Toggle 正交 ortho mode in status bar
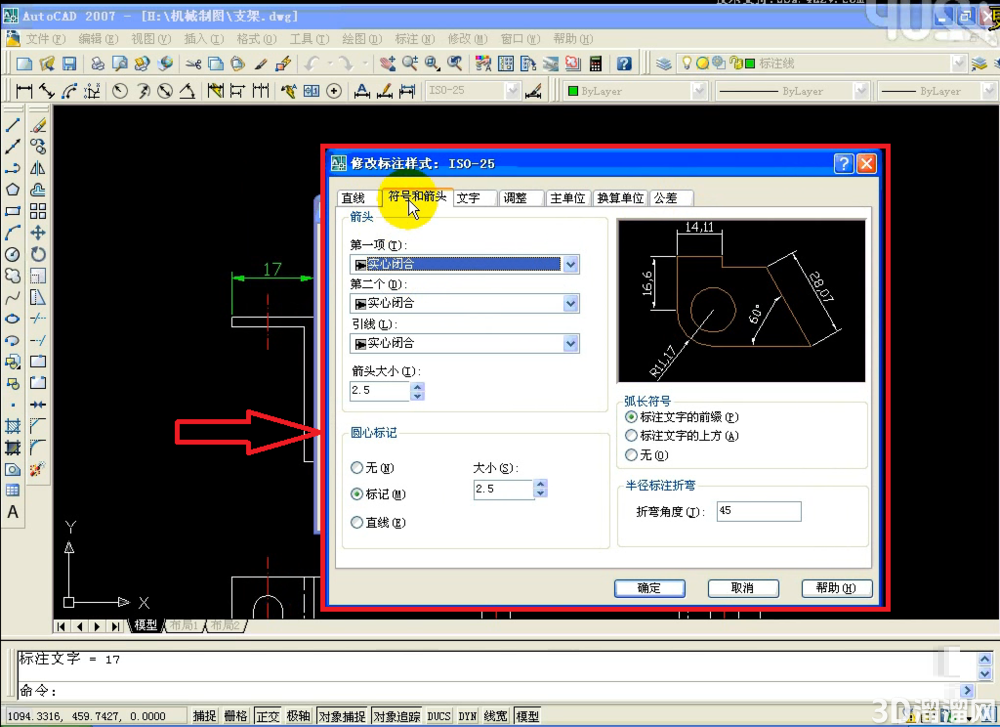Screen dimensions: 1000x727 pyautogui.click(x=268, y=716)
